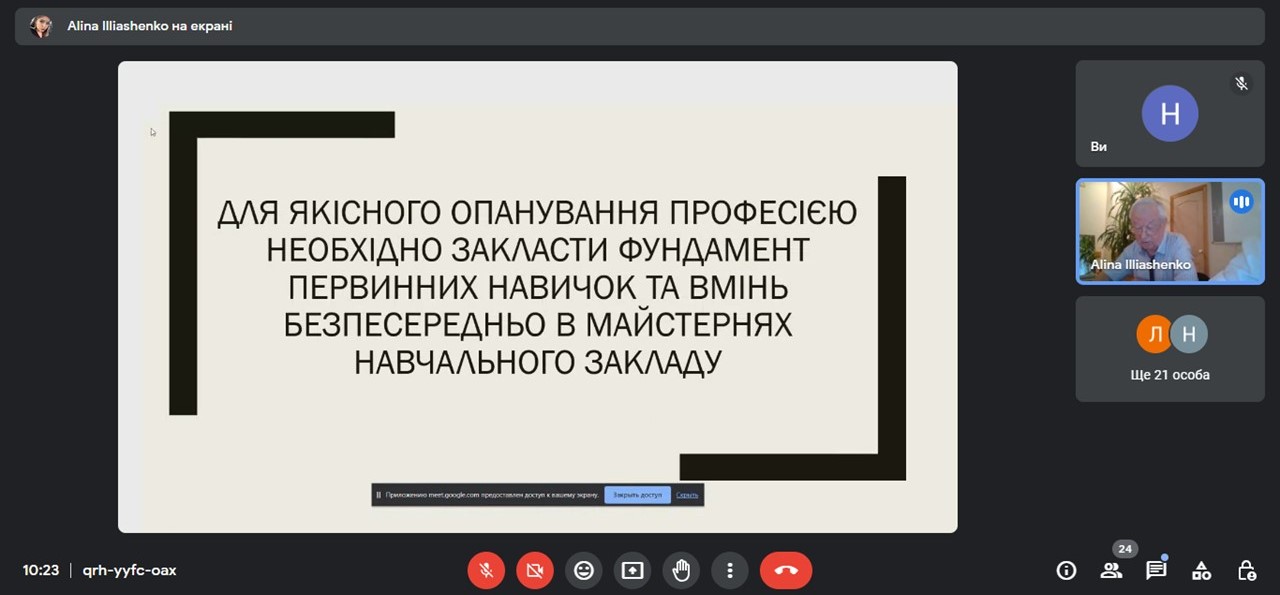This screenshot has width=1280, height=595.
Task: Open the three-dot more options menu
Action: coord(730,570)
